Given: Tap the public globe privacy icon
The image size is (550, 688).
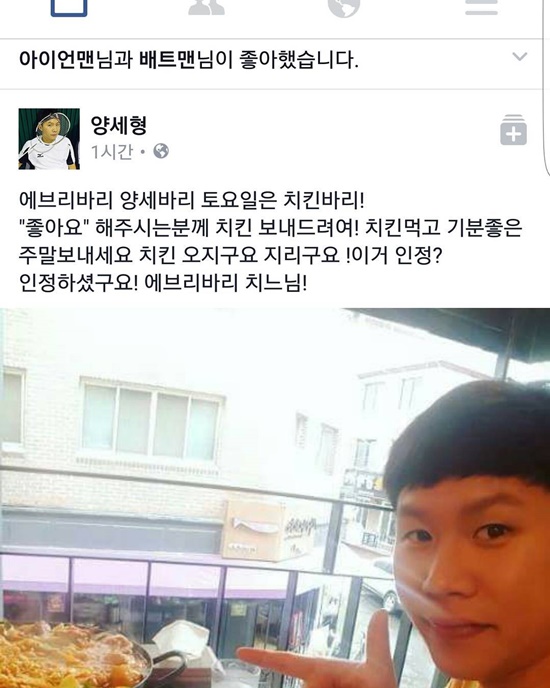Looking at the screenshot, I should (161, 151).
